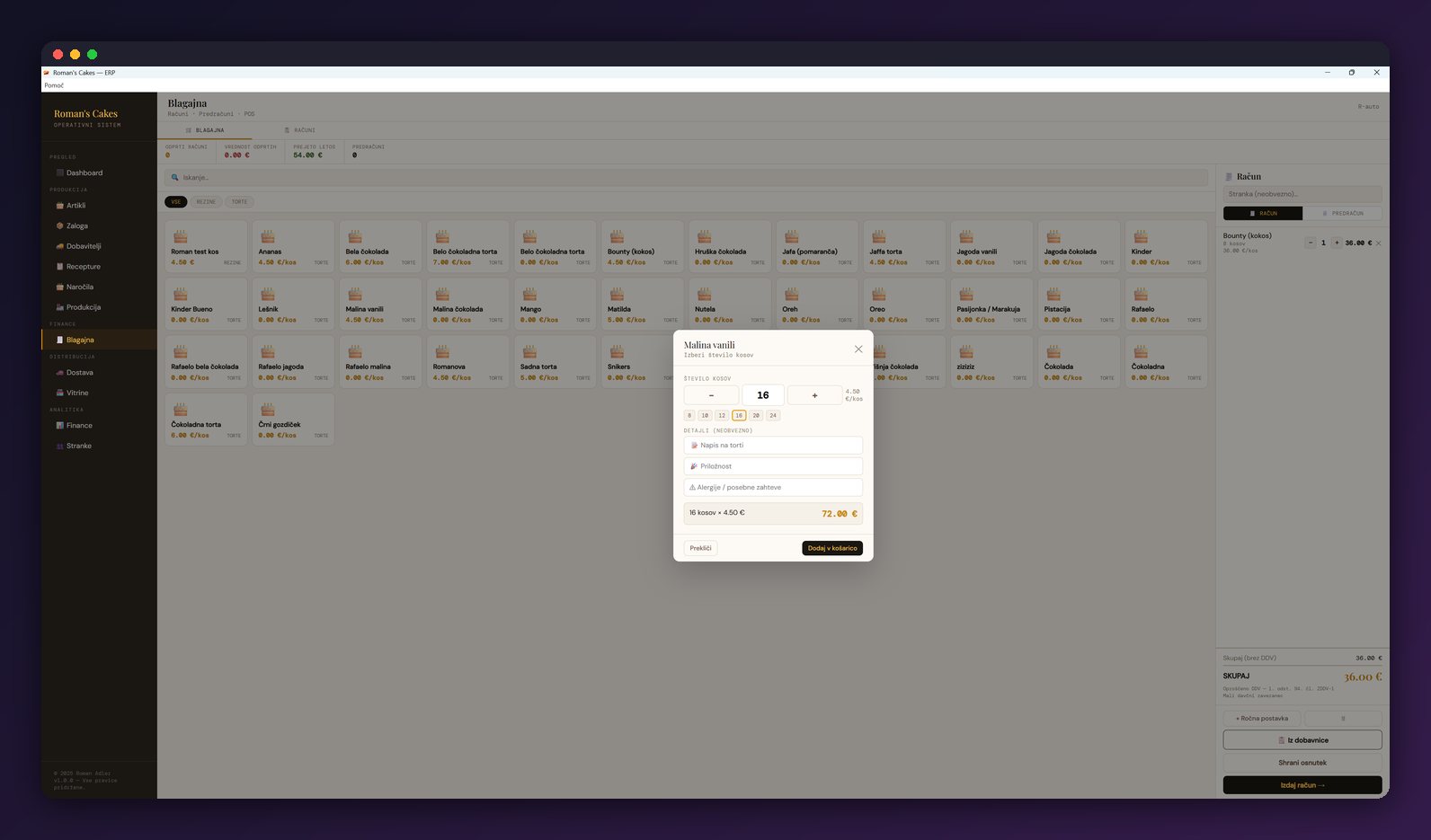Select the 16 pieces preset chip
1431x840 pixels.
click(739, 416)
